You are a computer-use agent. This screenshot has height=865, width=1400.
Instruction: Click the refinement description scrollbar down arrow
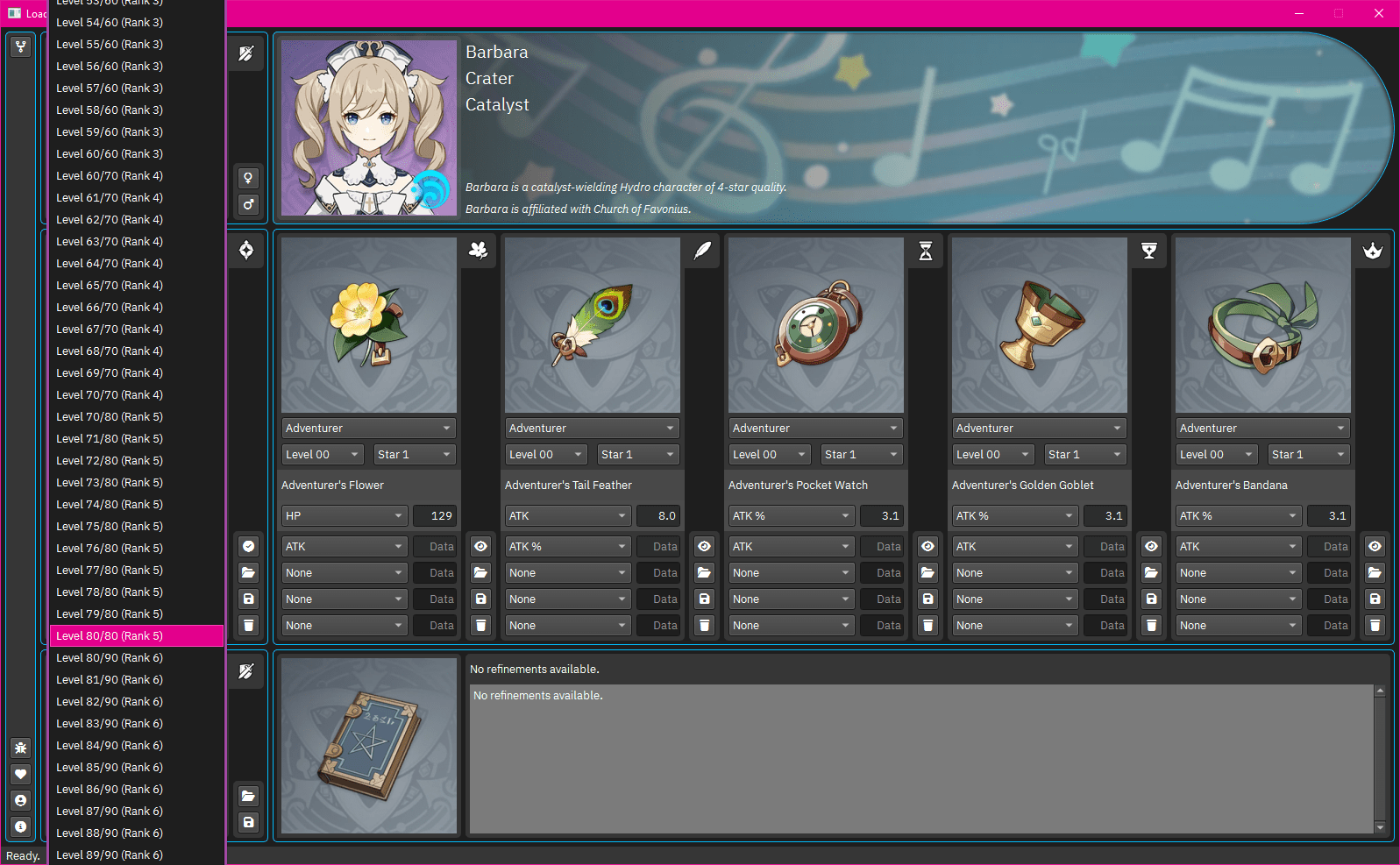point(1380,827)
